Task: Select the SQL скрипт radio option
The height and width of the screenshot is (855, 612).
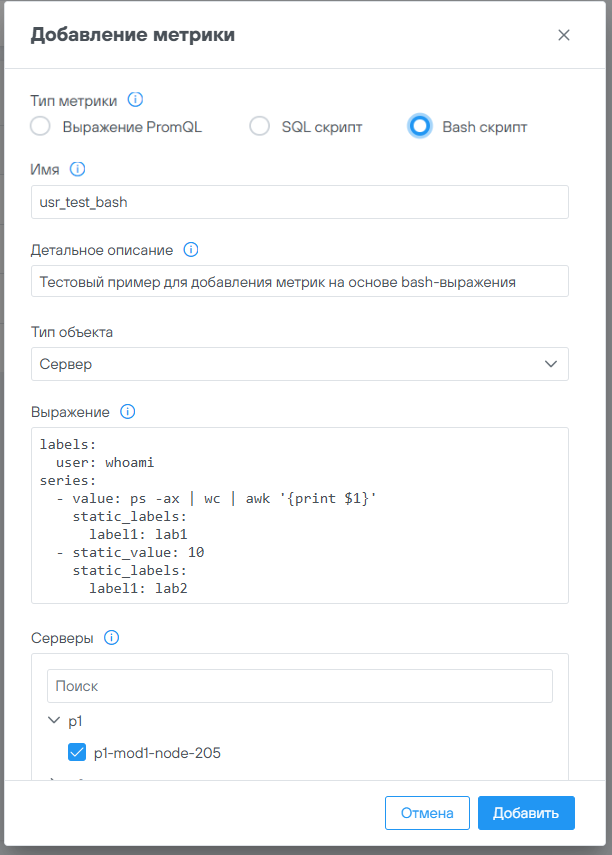Action: [x=260, y=127]
